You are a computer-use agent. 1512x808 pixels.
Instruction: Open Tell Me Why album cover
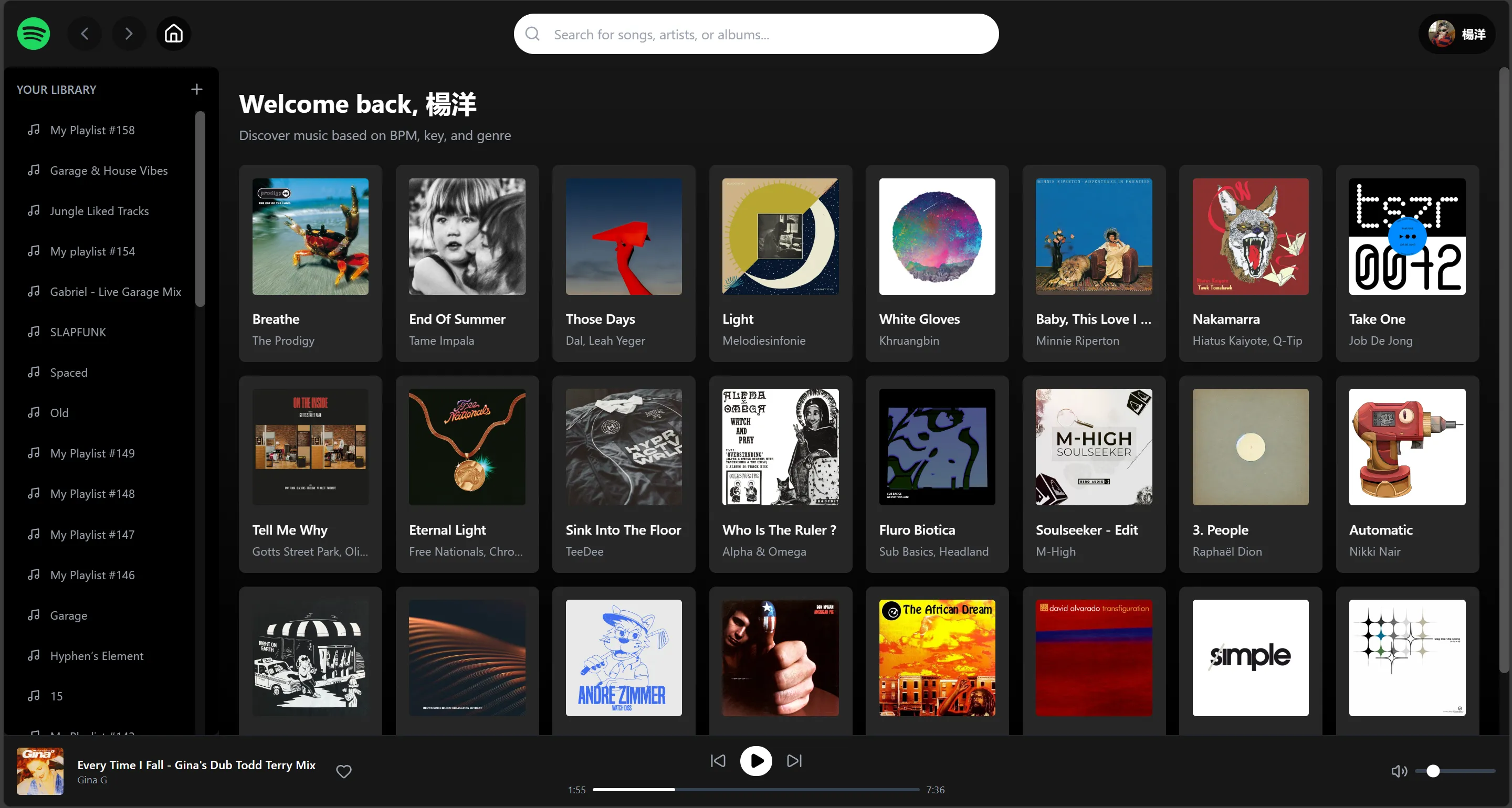point(310,447)
